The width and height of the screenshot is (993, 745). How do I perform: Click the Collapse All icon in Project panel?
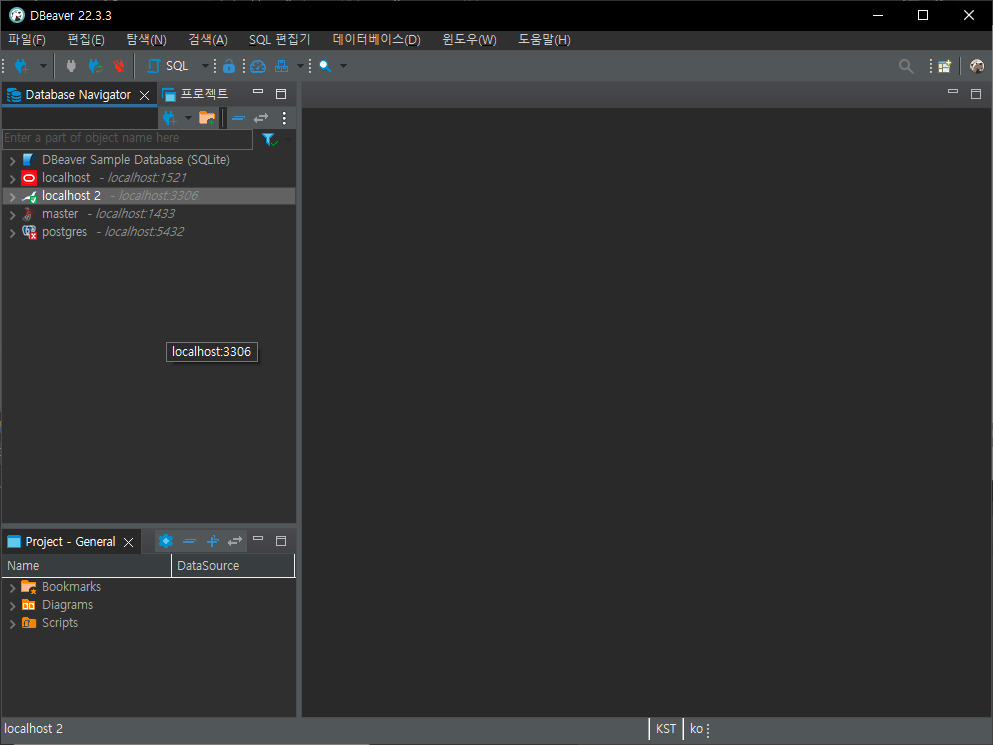pyautogui.click(x=189, y=541)
